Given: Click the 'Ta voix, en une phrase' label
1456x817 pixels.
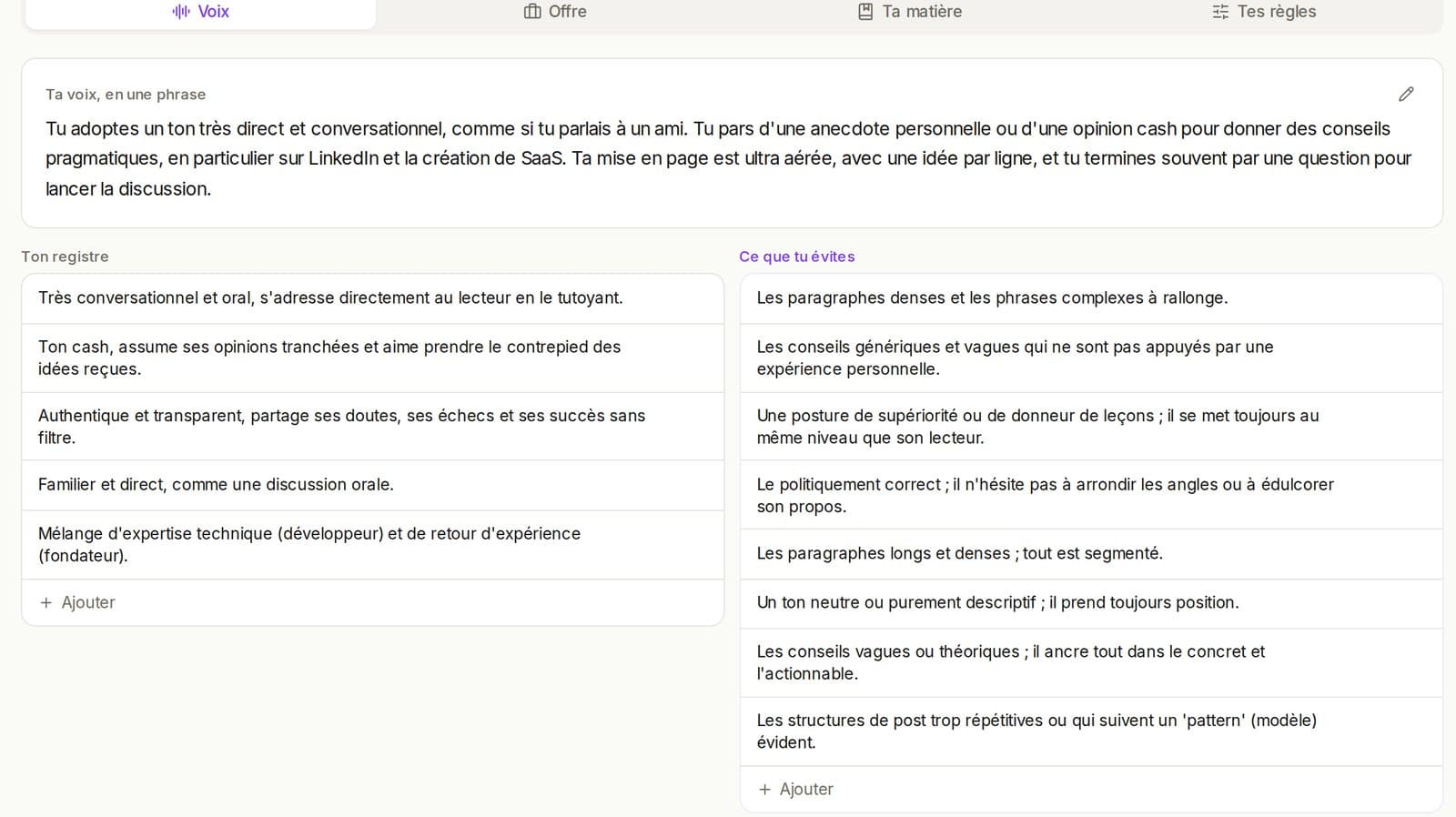Looking at the screenshot, I should (126, 95).
